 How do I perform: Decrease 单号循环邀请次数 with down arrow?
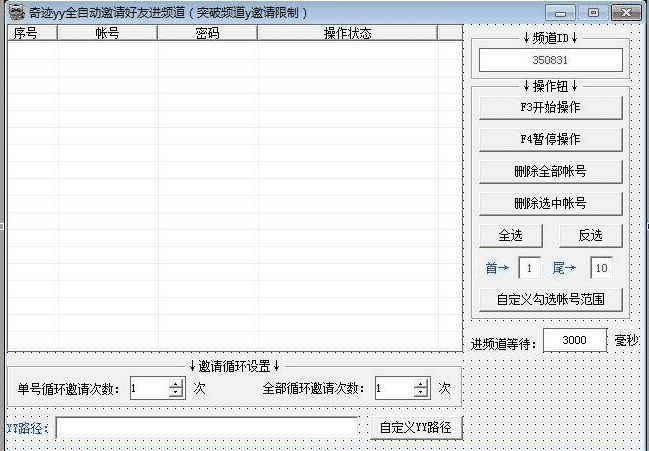click(x=176, y=393)
